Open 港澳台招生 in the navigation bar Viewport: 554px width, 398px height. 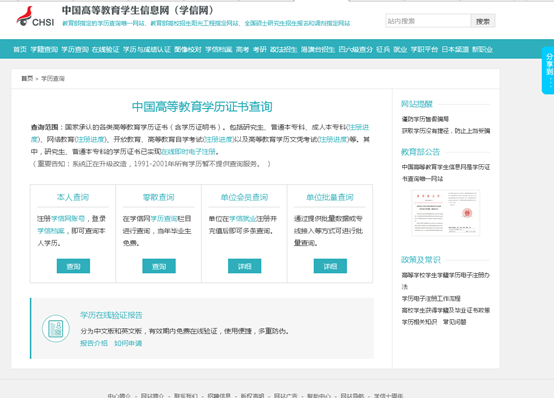pyautogui.click(x=318, y=49)
